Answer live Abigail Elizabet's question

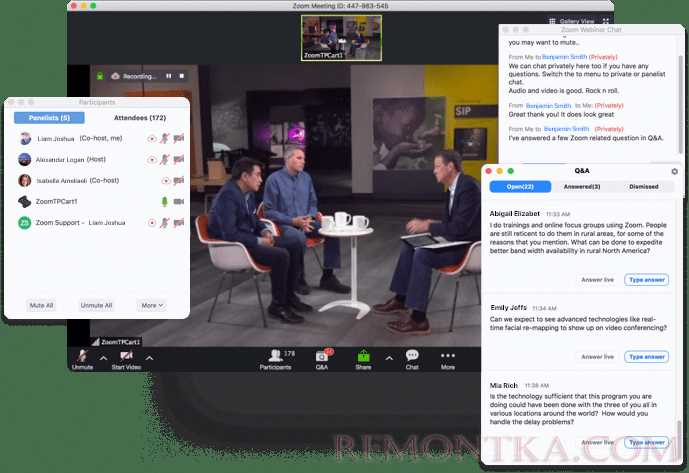(598, 280)
